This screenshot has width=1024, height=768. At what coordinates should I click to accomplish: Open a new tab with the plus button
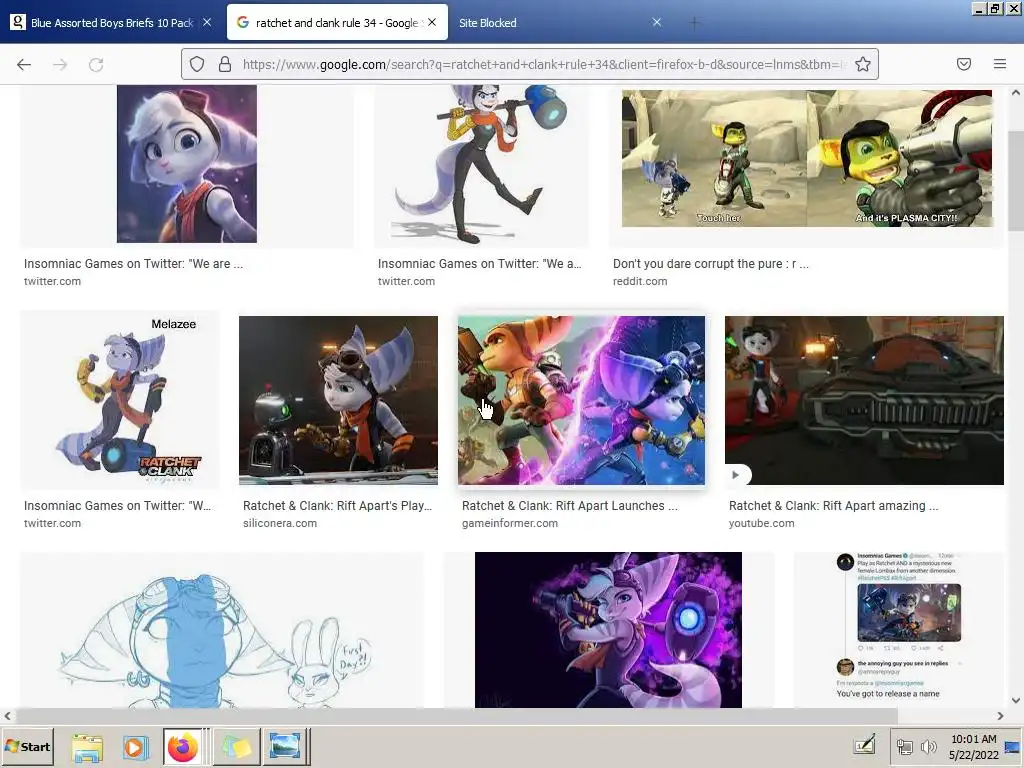(694, 23)
